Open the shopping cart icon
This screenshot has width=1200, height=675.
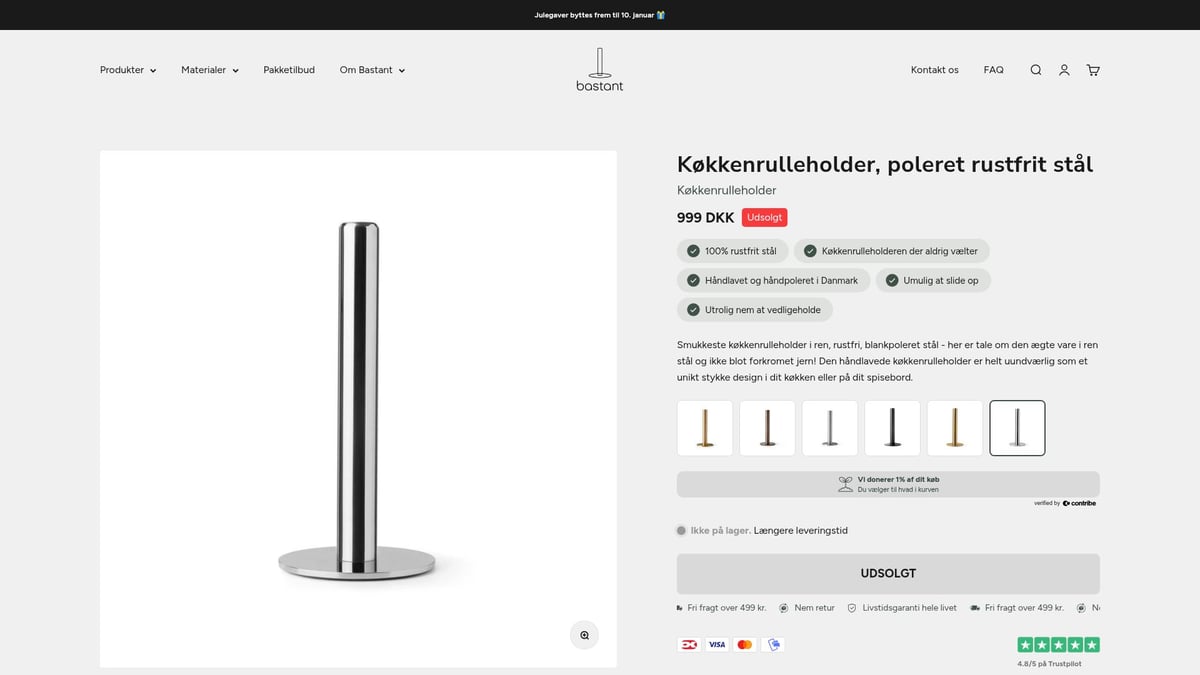coord(1092,70)
